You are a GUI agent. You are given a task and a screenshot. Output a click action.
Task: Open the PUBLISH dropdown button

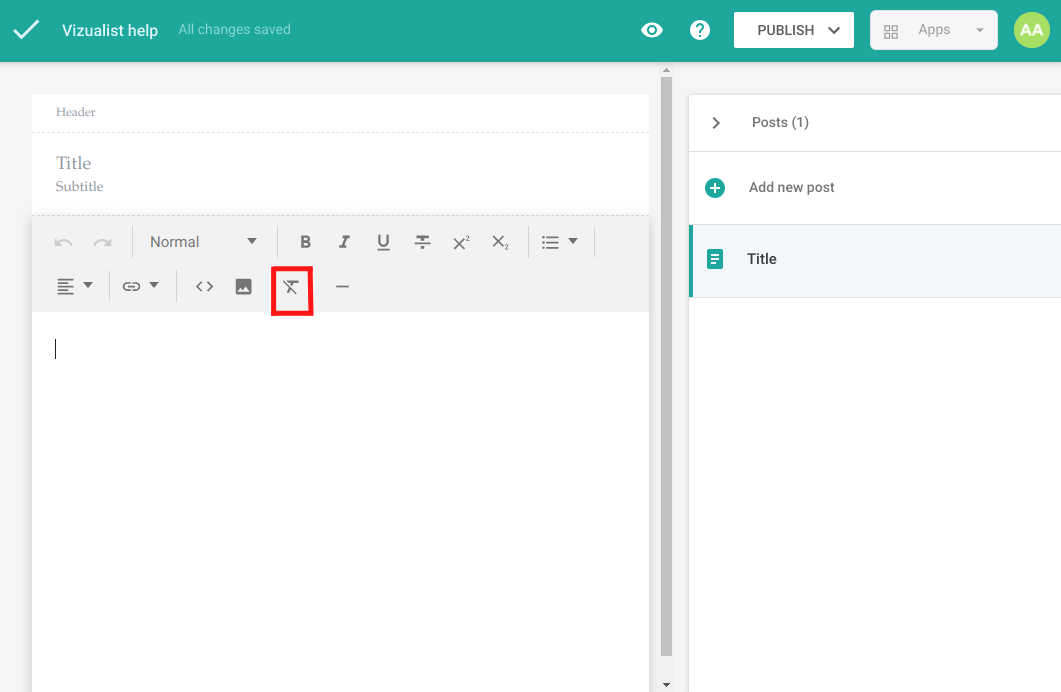coord(794,30)
